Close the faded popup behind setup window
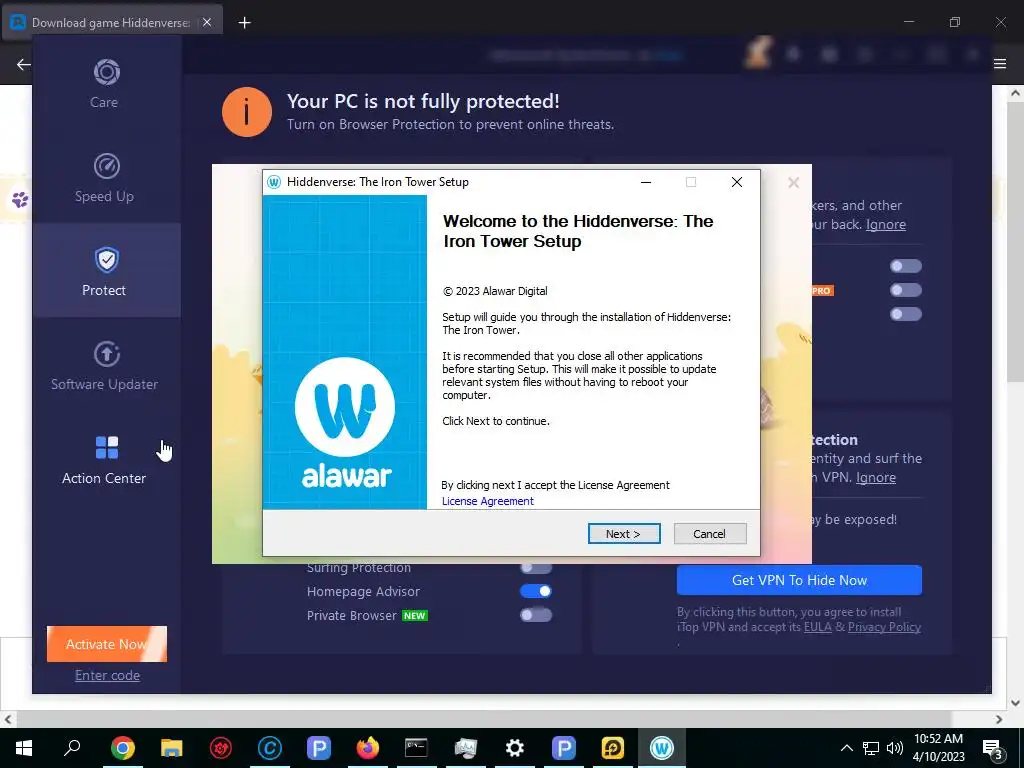This screenshot has width=1024, height=768. point(793,183)
